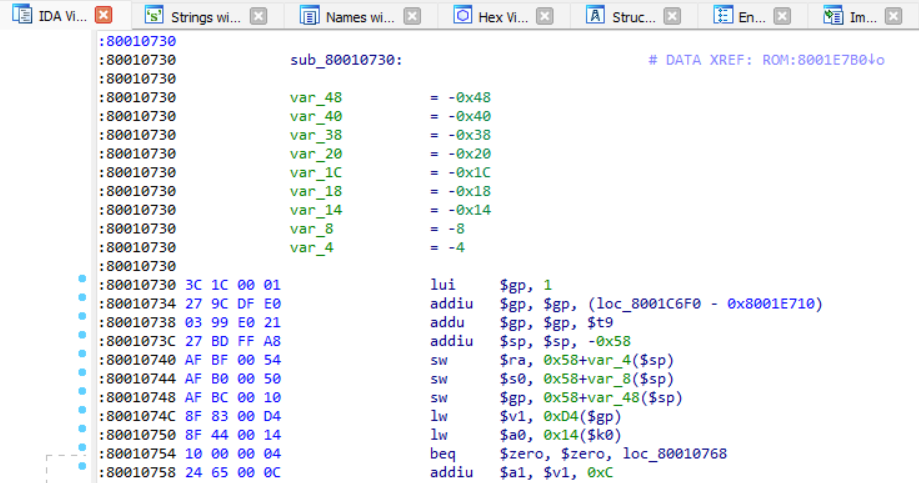Toggle breakpoint dot at the lui $gp line

coord(83,284)
